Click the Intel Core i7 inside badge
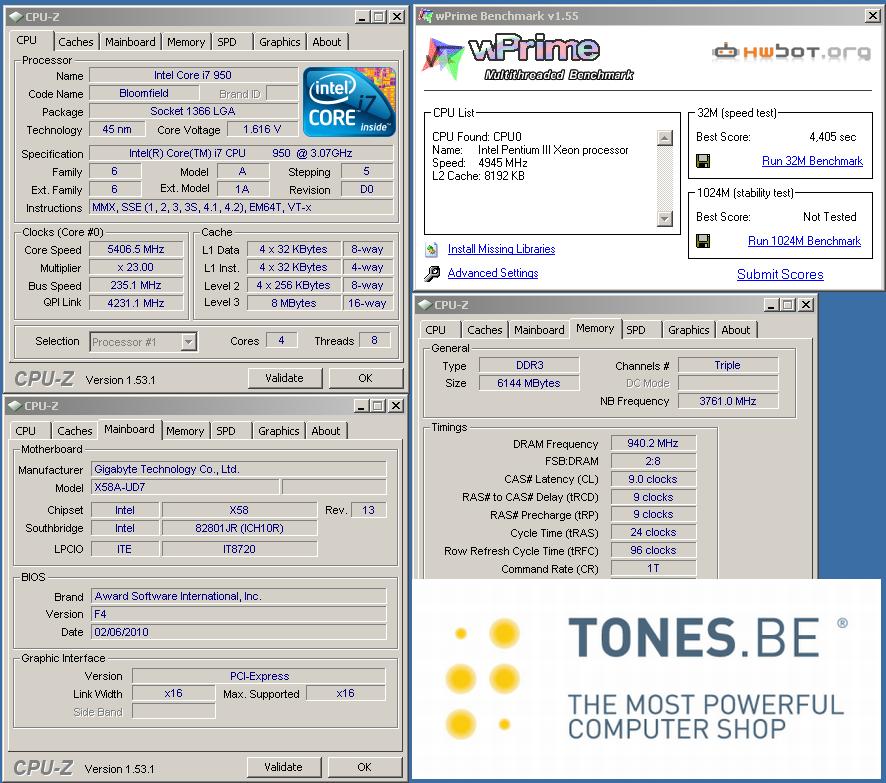 point(349,102)
